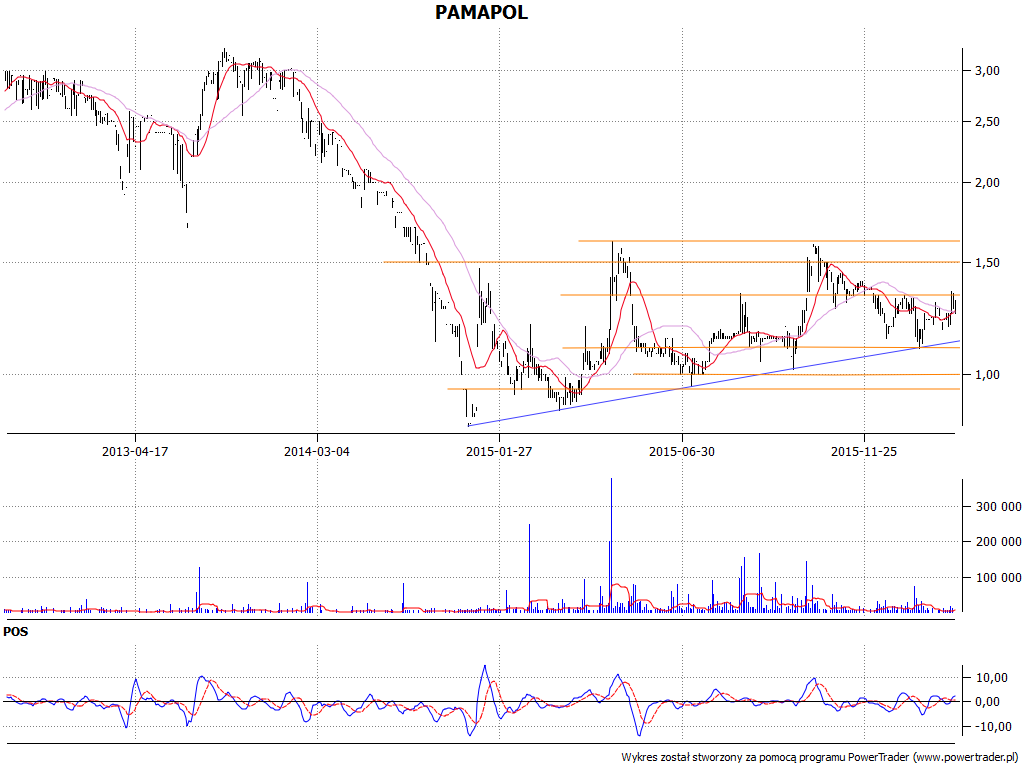Select the -10,00 oscillator axis label
The width and height of the screenshot is (1024, 768).
coord(990,726)
